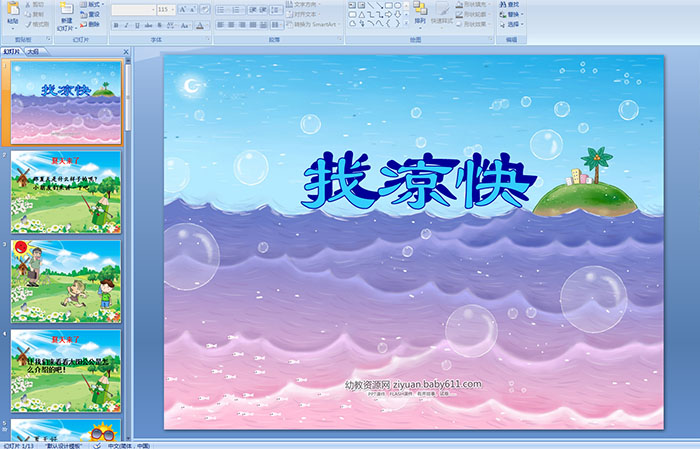Click the Find (查找) binoculars icon
The height and width of the screenshot is (449, 700).
click(503, 4)
